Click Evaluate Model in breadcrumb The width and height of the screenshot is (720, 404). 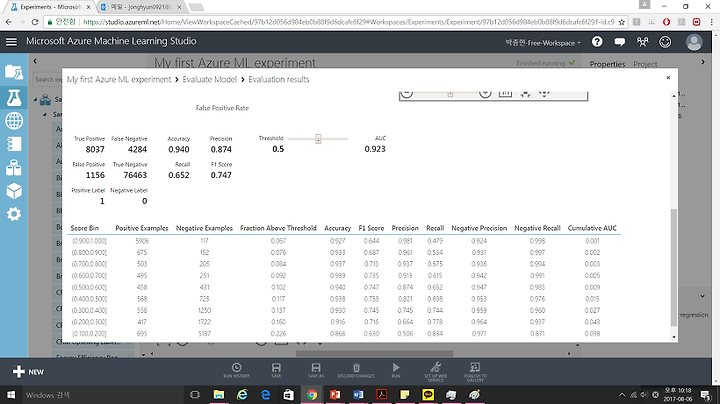209,79
